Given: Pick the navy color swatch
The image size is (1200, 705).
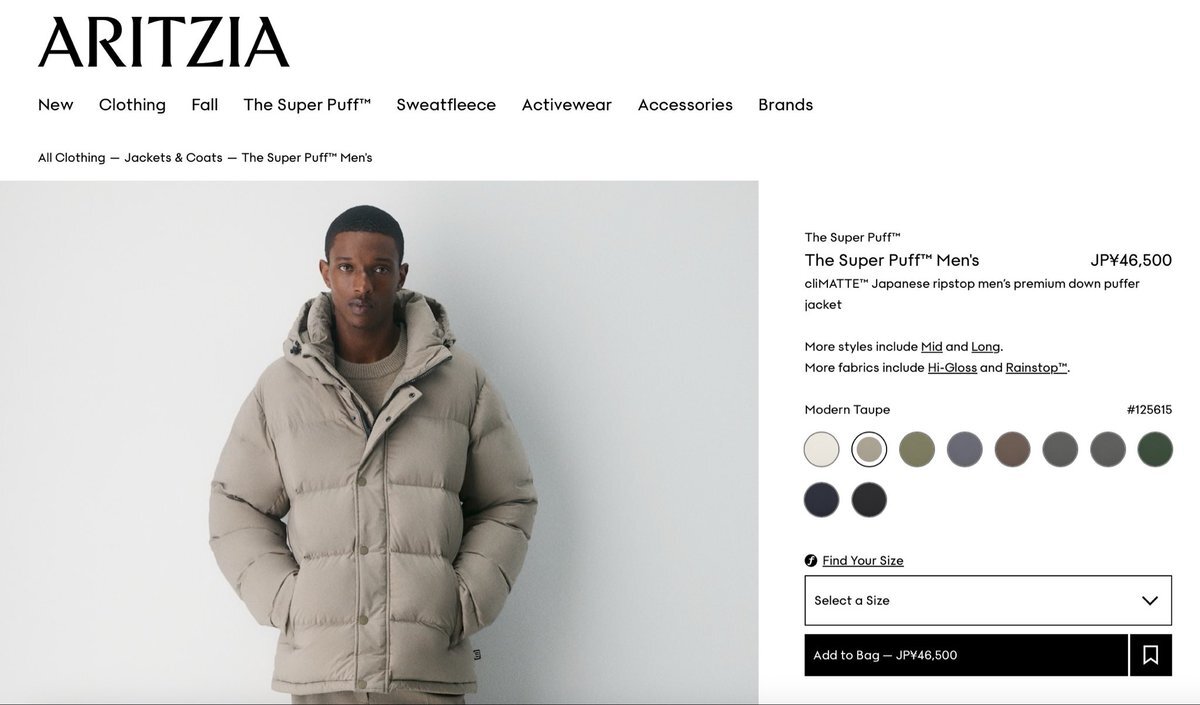Looking at the screenshot, I should click(x=821, y=499).
